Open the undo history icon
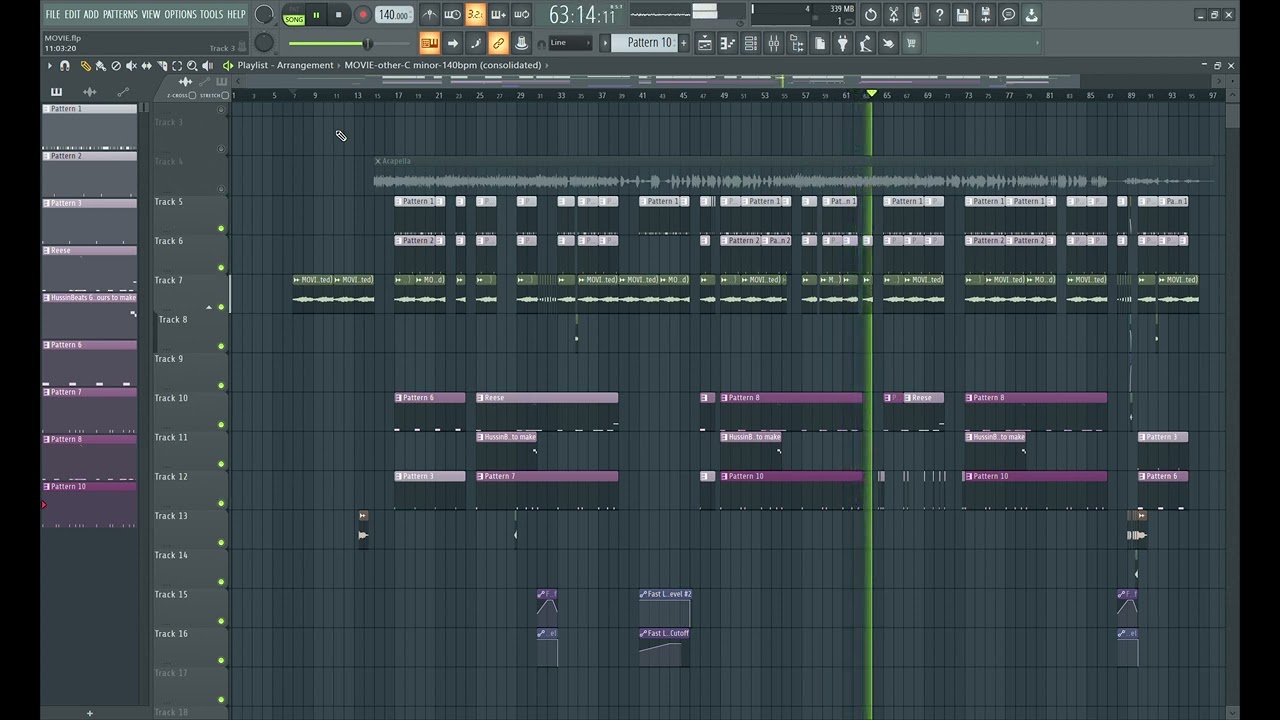This screenshot has height=720, width=1280. pyautogui.click(x=871, y=15)
